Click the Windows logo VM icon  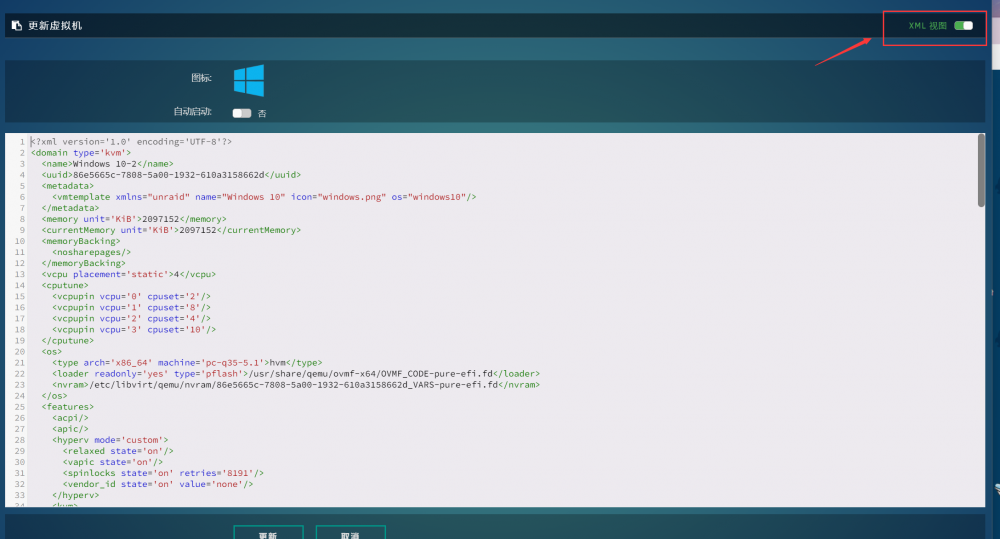[249, 80]
